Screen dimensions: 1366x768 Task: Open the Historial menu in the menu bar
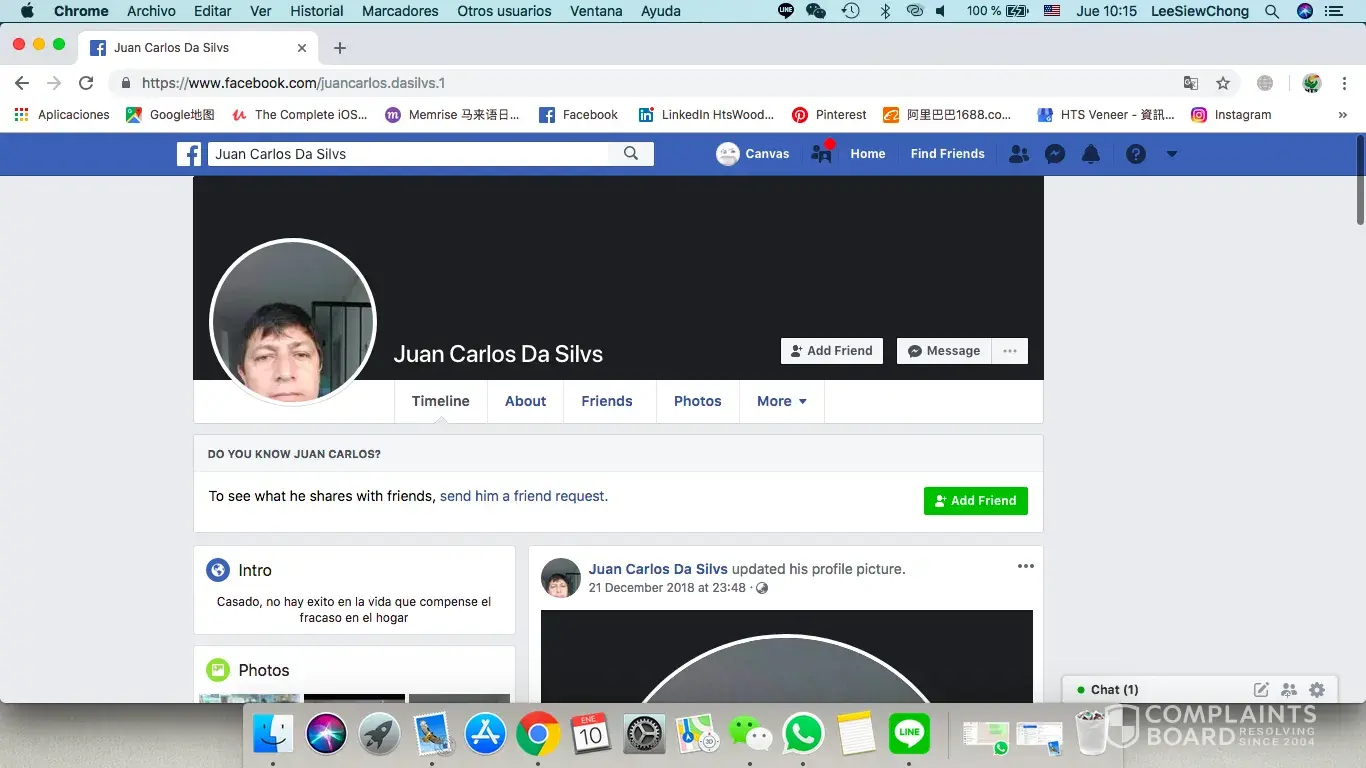click(x=316, y=11)
